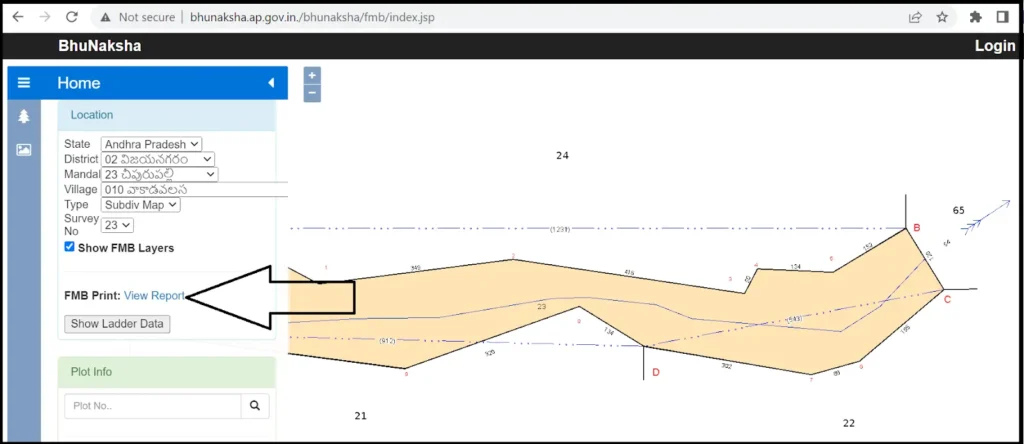The height and width of the screenshot is (444, 1024).
Task: Click the BhuNaksha title in the header
Action: tap(99, 46)
